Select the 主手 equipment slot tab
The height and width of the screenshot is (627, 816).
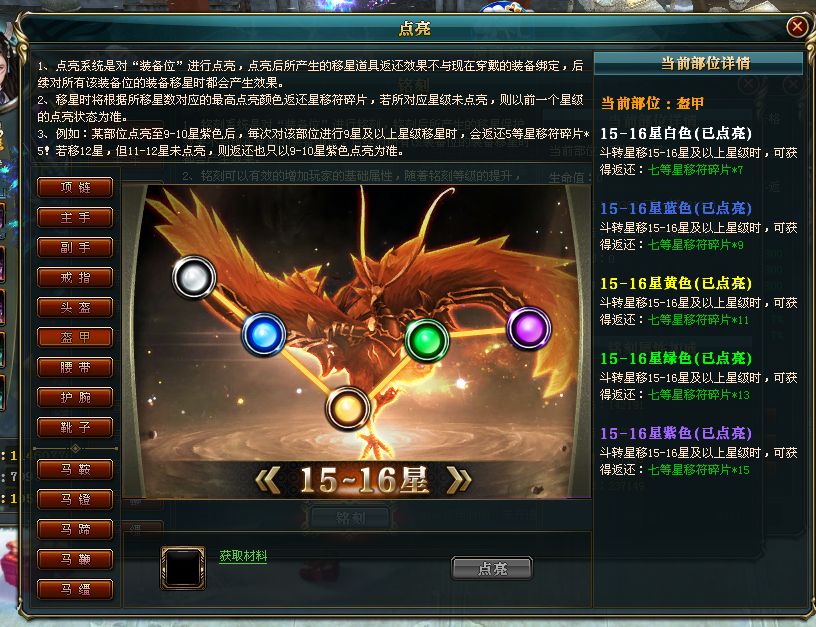[75, 217]
